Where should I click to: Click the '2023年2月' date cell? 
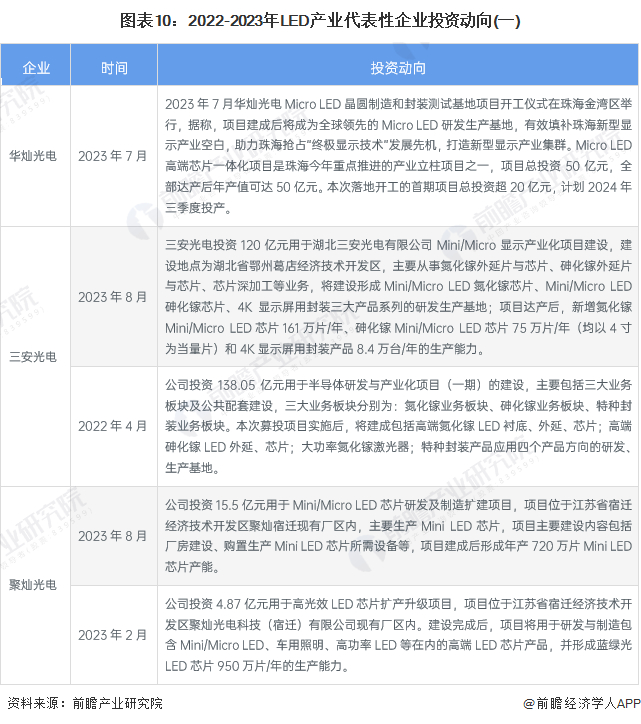click(112, 635)
